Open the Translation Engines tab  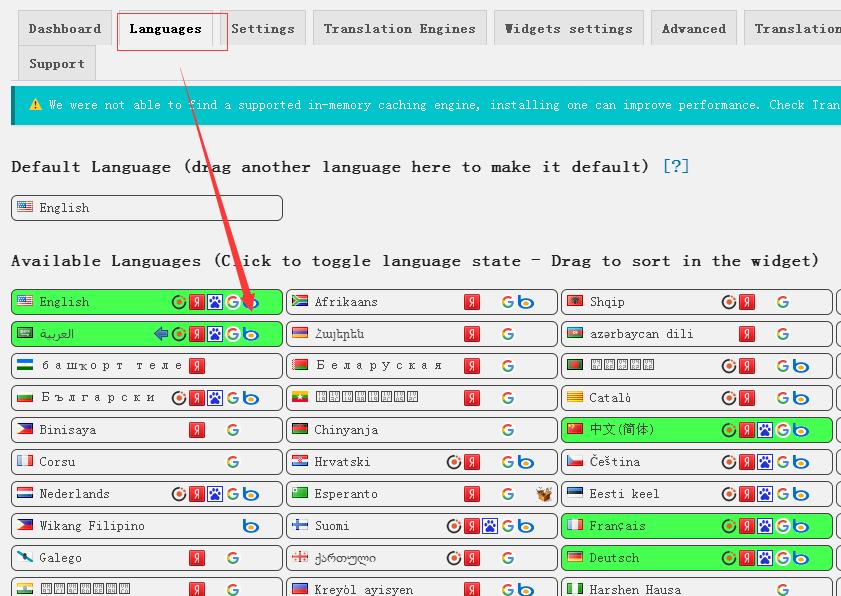pyautogui.click(x=400, y=28)
